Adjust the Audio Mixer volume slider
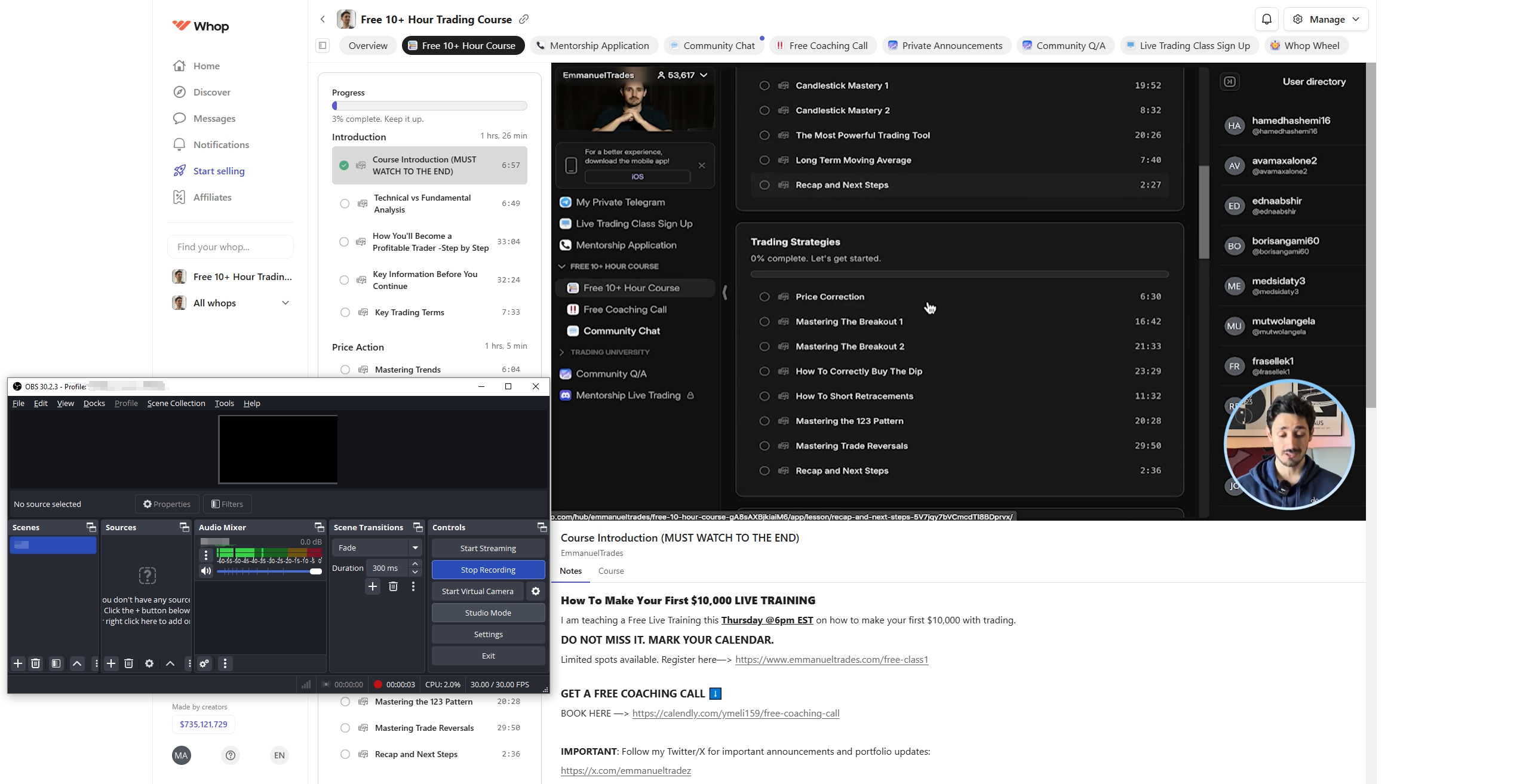The height and width of the screenshot is (784, 1529). point(269,571)
